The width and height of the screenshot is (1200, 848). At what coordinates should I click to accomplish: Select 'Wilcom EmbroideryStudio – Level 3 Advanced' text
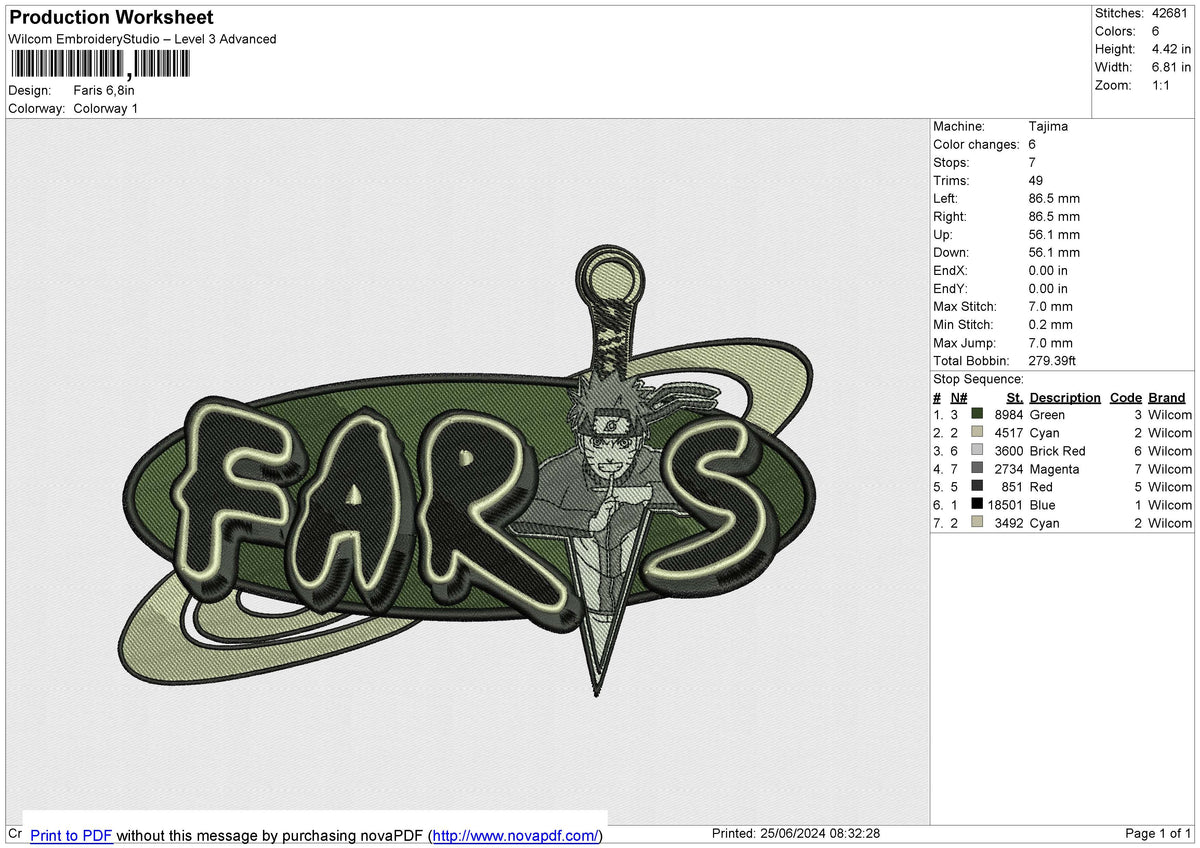[142, 39]
